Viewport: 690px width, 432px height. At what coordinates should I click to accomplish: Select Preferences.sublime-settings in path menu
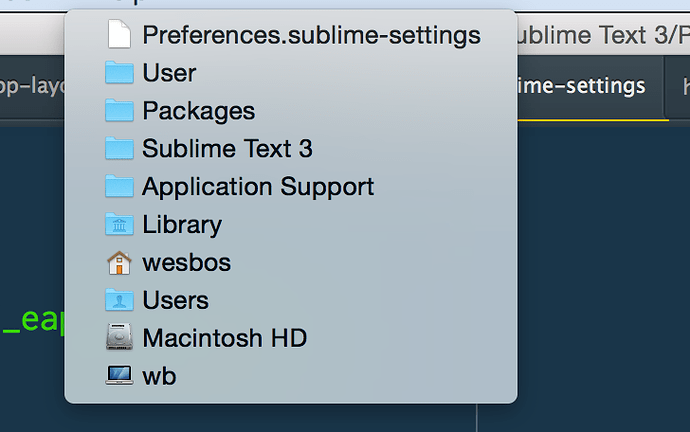(291, 35)
